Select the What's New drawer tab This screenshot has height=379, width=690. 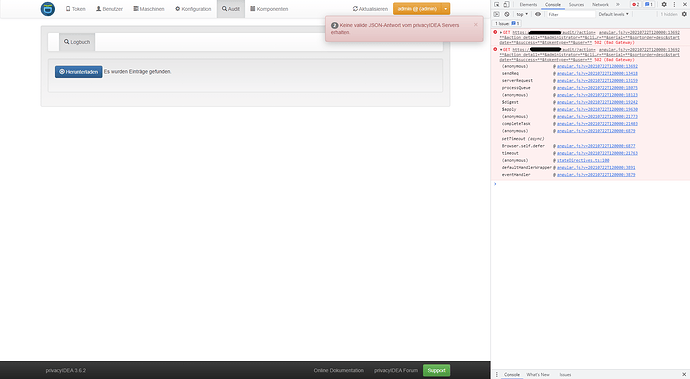pyautogui.click(x=538, y=375)
